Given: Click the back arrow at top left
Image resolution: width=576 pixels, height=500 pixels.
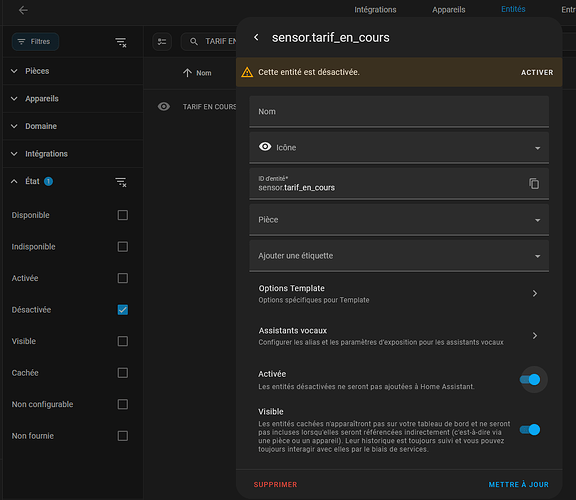Looking at the screenshot, I should [23, 10].
